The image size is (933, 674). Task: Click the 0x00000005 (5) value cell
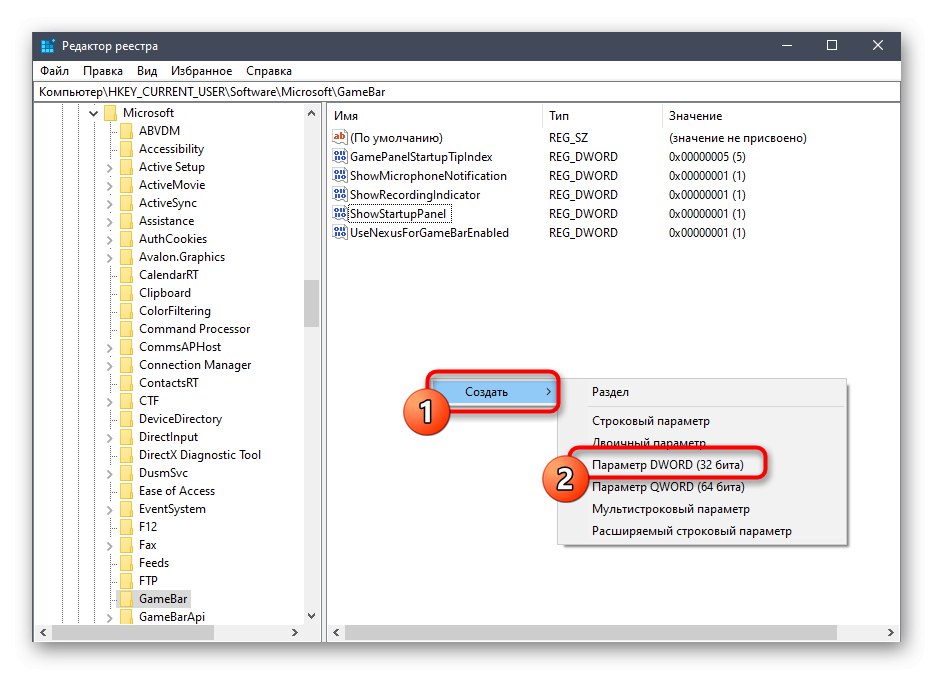coord(707,156)
